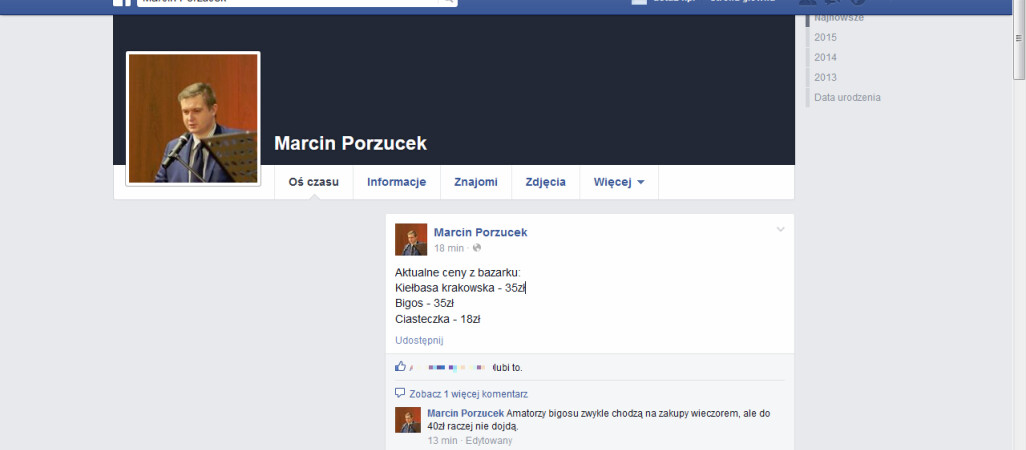Open the post options chevron menu
The image size is (1026, 450).
780,230
